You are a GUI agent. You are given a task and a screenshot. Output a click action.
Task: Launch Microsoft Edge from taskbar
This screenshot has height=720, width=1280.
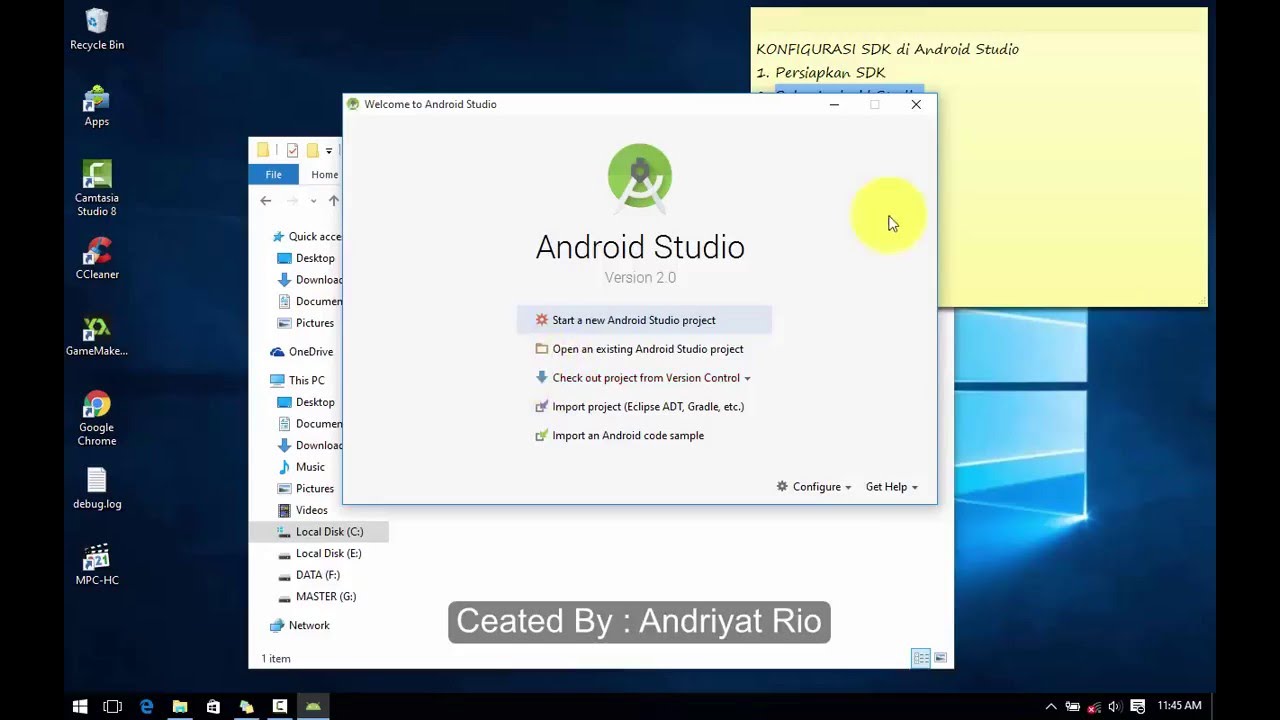[x=147, y=706]
